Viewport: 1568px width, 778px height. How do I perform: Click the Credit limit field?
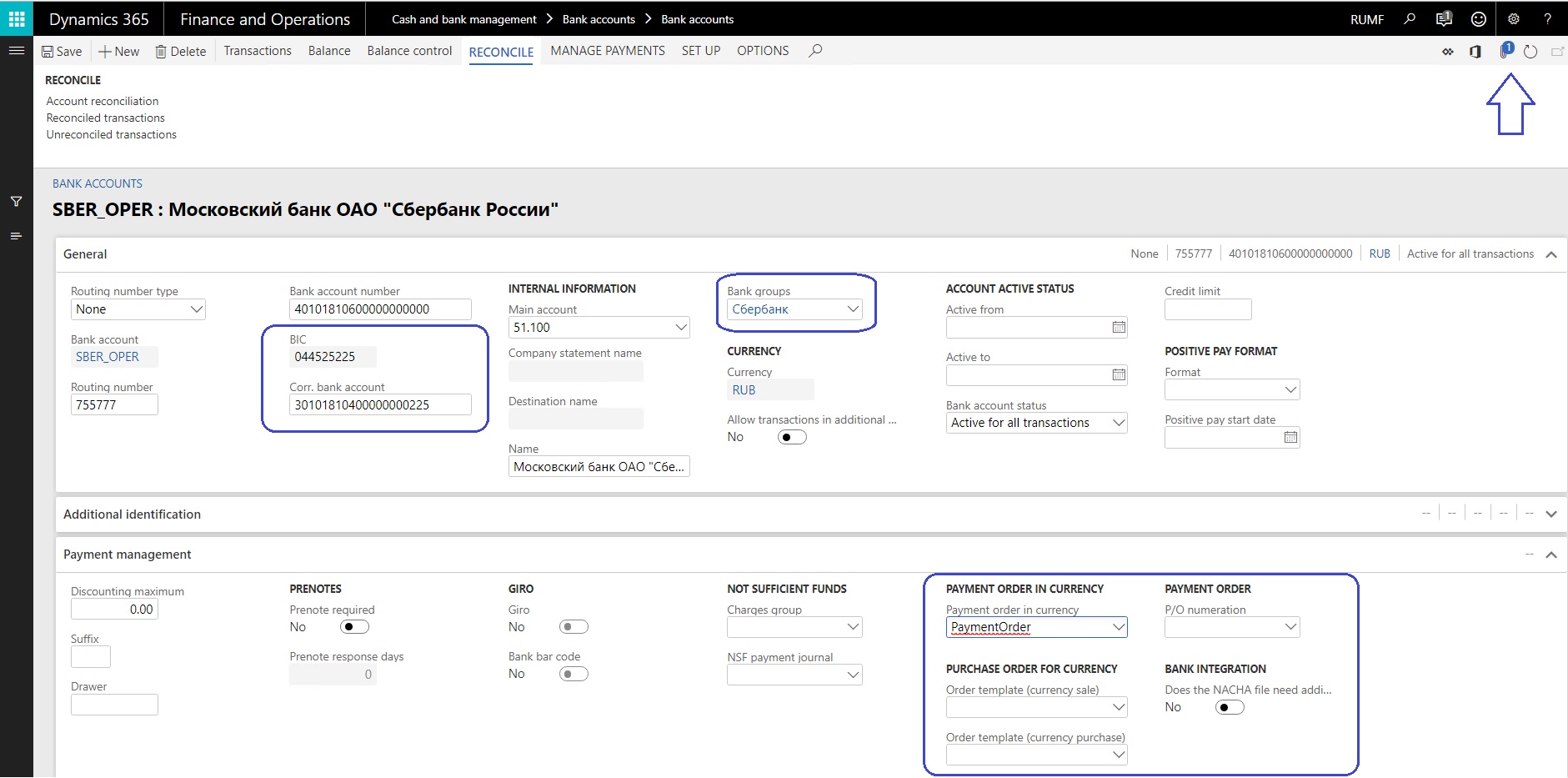pos(1208,309)
